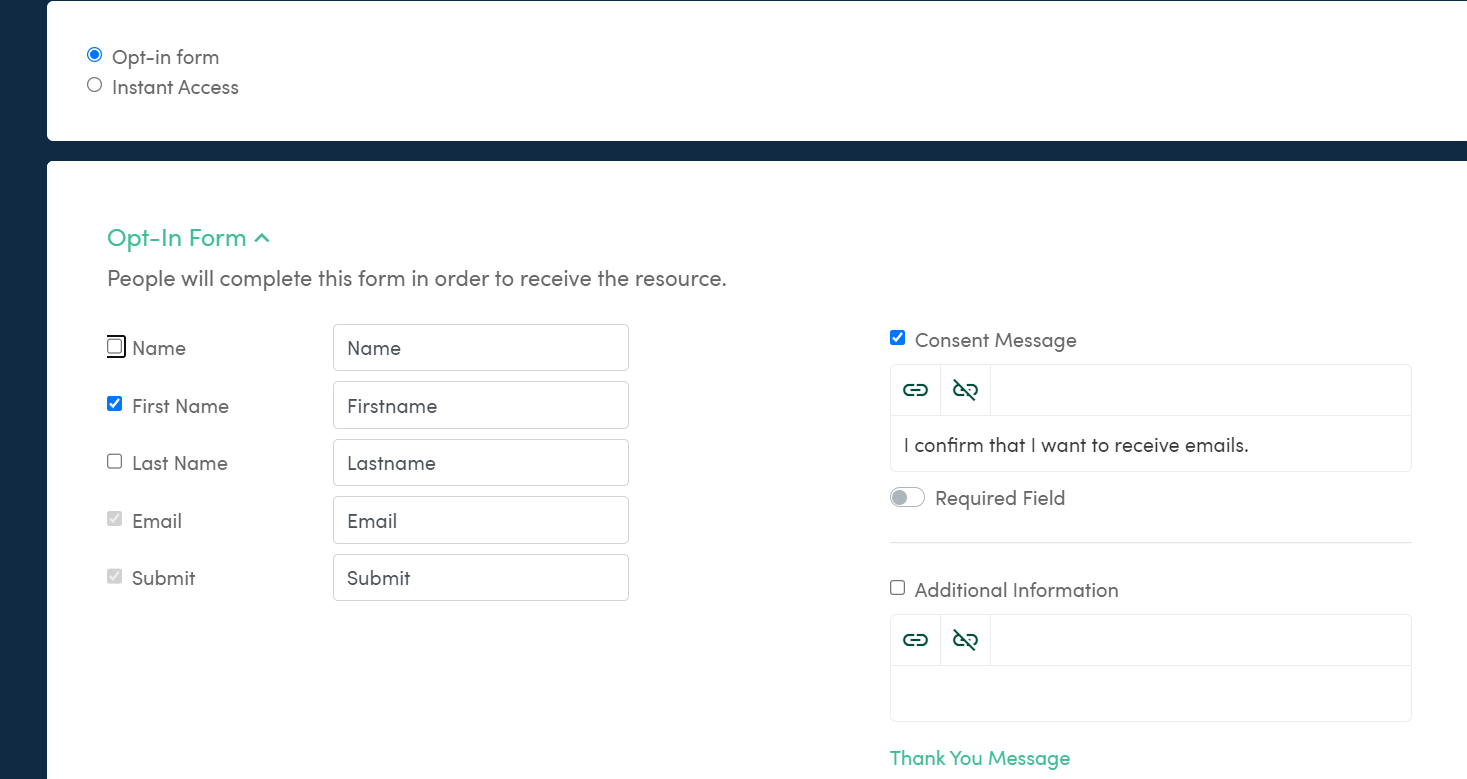Uncheck the First Name checkbox
This screenshot has width=1467, height=779.
pos(115,404)
